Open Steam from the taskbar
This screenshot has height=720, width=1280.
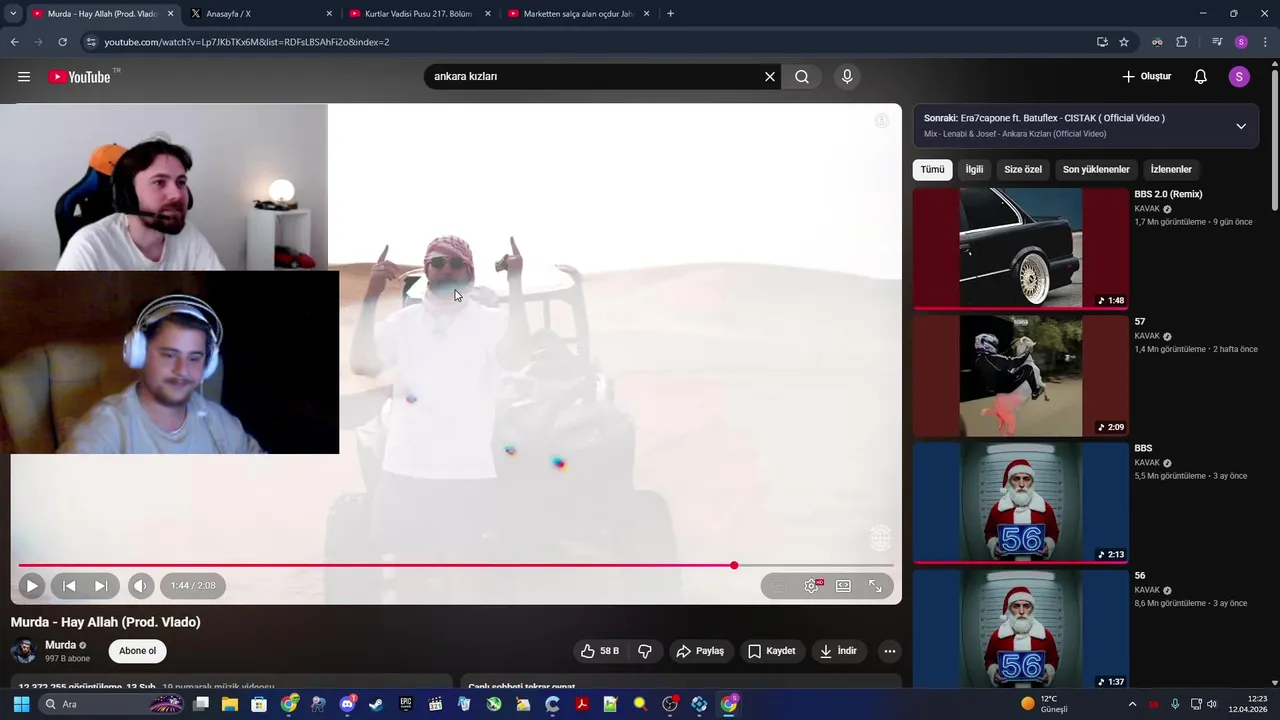pyautogui.click(x=376, y=704)
